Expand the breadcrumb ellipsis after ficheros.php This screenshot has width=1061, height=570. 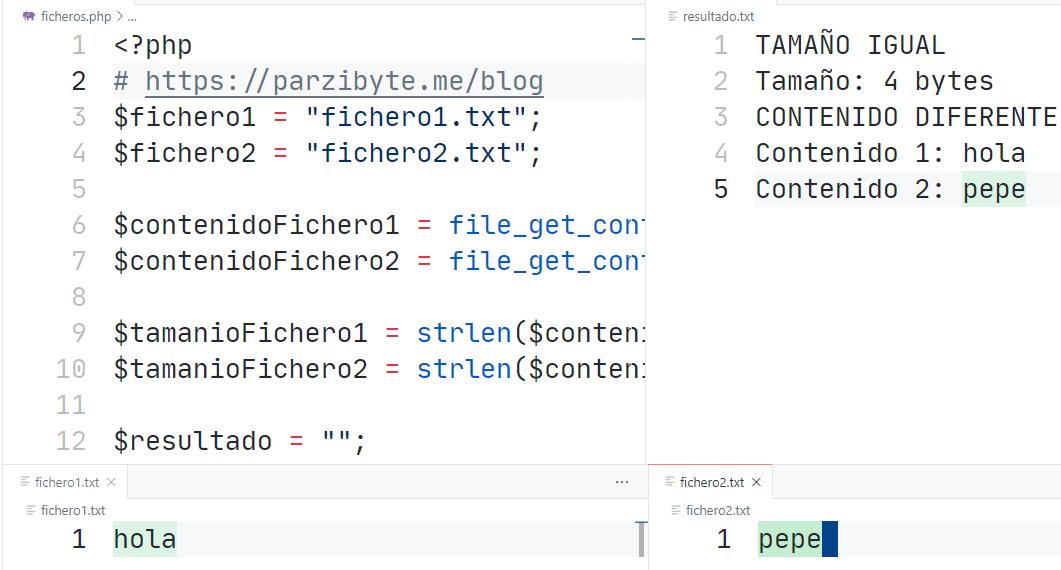(132, 16)
